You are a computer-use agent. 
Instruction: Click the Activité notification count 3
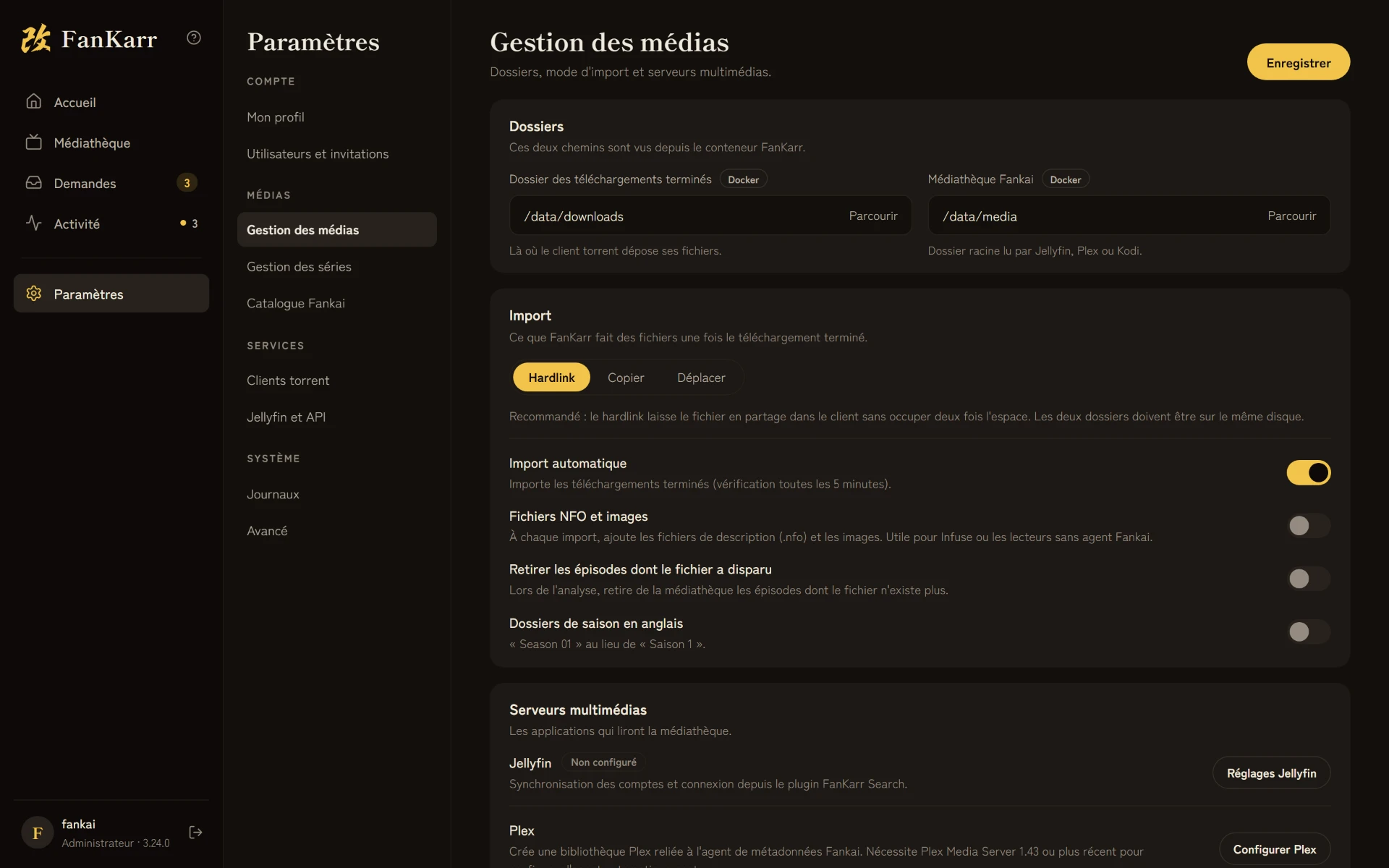click(x=195, y=224)
